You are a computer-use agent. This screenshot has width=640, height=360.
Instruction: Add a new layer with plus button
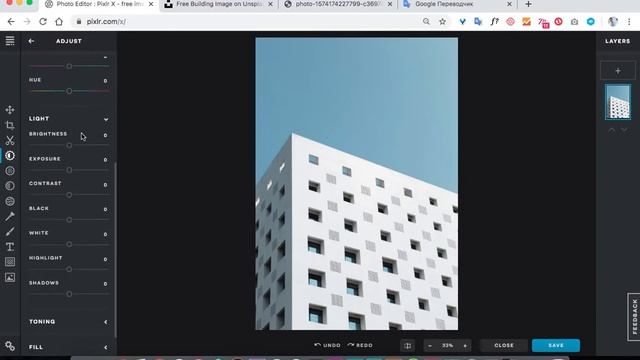coord(618,71)
